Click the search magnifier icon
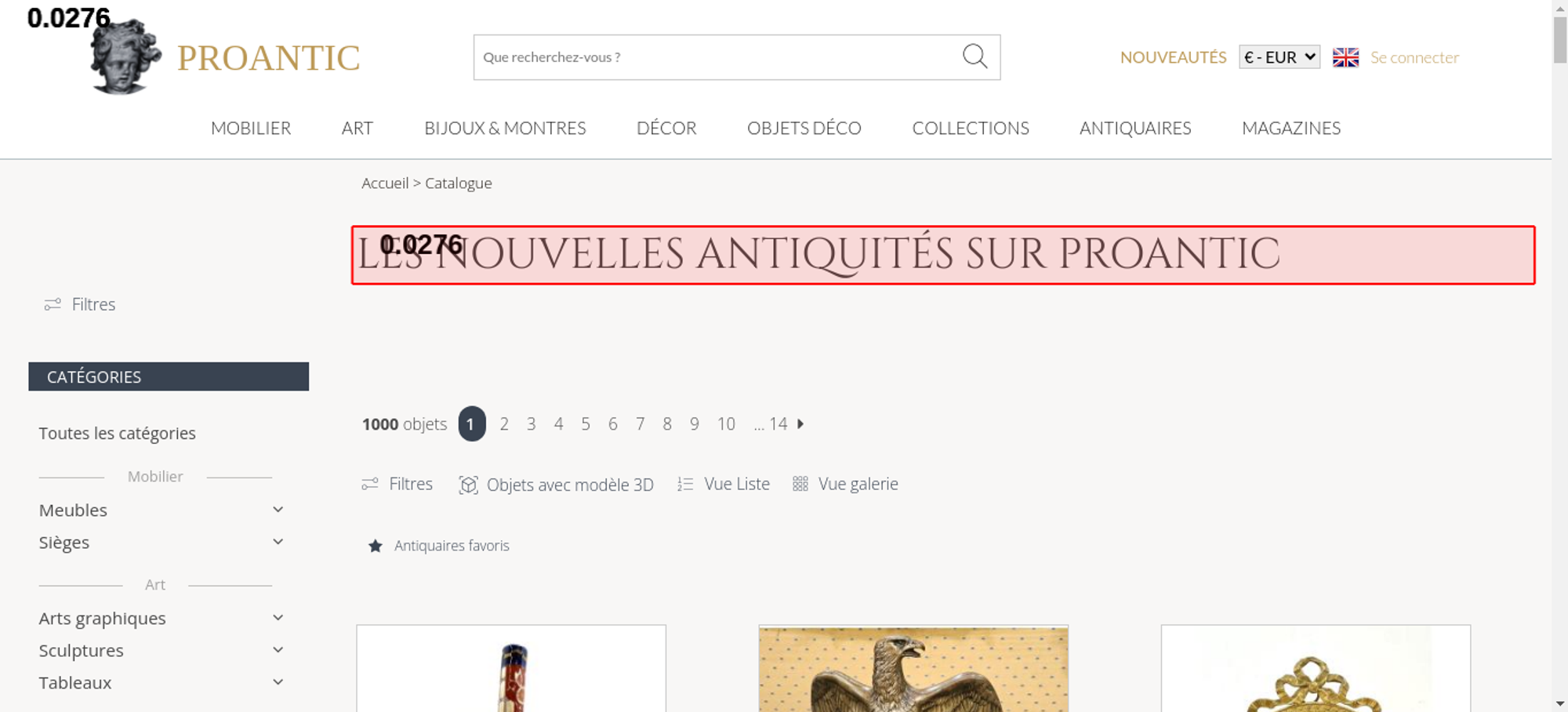The image size is (1568, 712). tap(975, 56)
